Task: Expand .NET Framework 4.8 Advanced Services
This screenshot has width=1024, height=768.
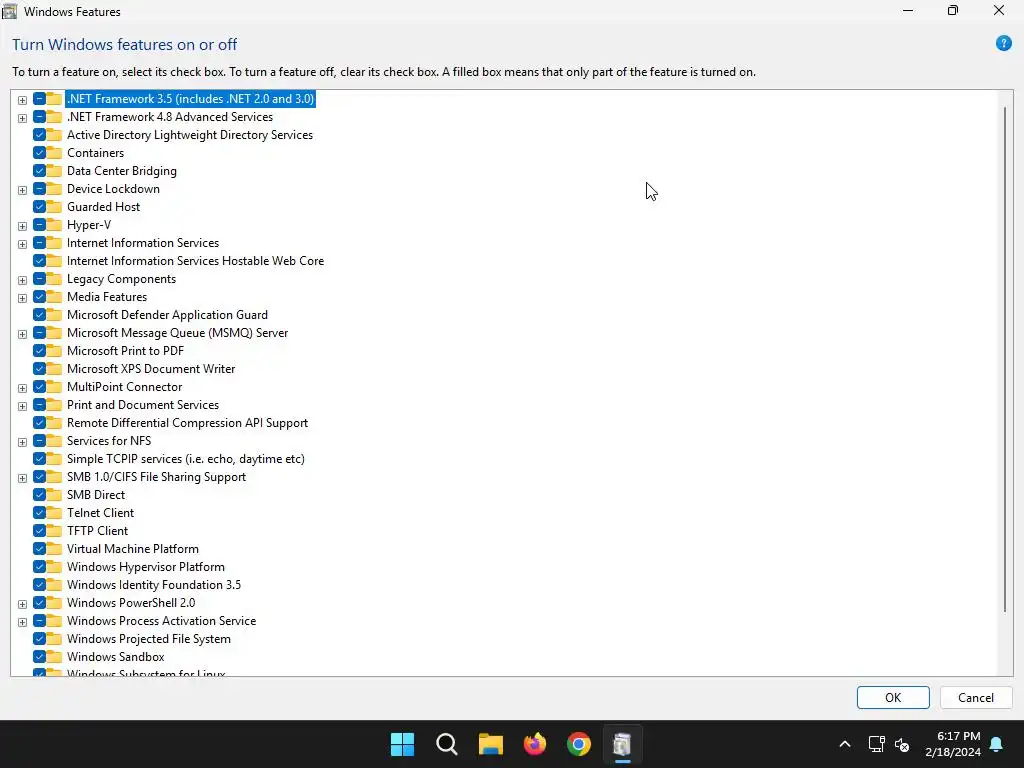Action: pyautogui.click(x=22, y=118)
